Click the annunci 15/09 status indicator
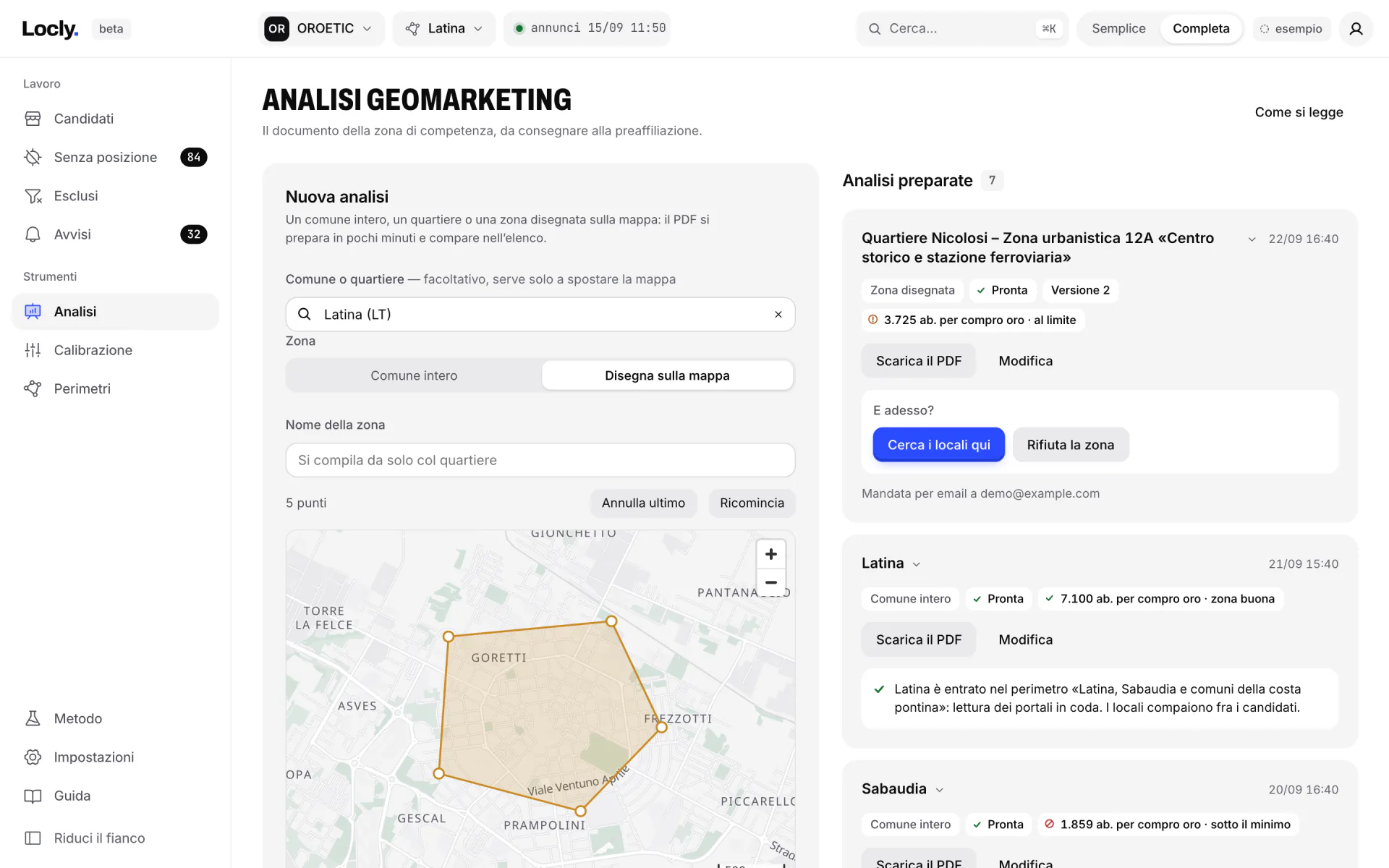Screen dimensions: 1389x868 point(587,28)
